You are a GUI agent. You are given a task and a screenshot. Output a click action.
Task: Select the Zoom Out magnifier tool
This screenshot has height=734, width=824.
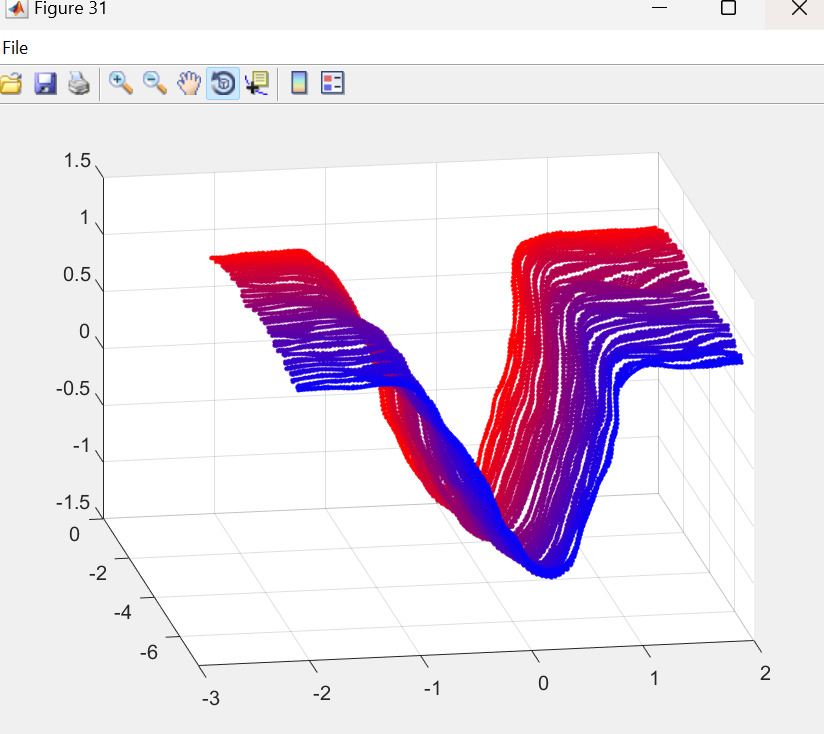tap(154, 84)
